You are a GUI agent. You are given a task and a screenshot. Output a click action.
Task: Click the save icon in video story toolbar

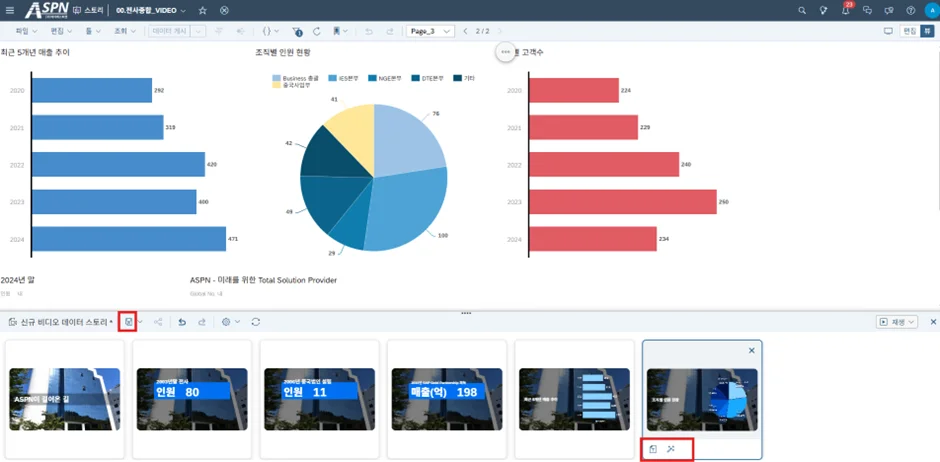(128, 322)
